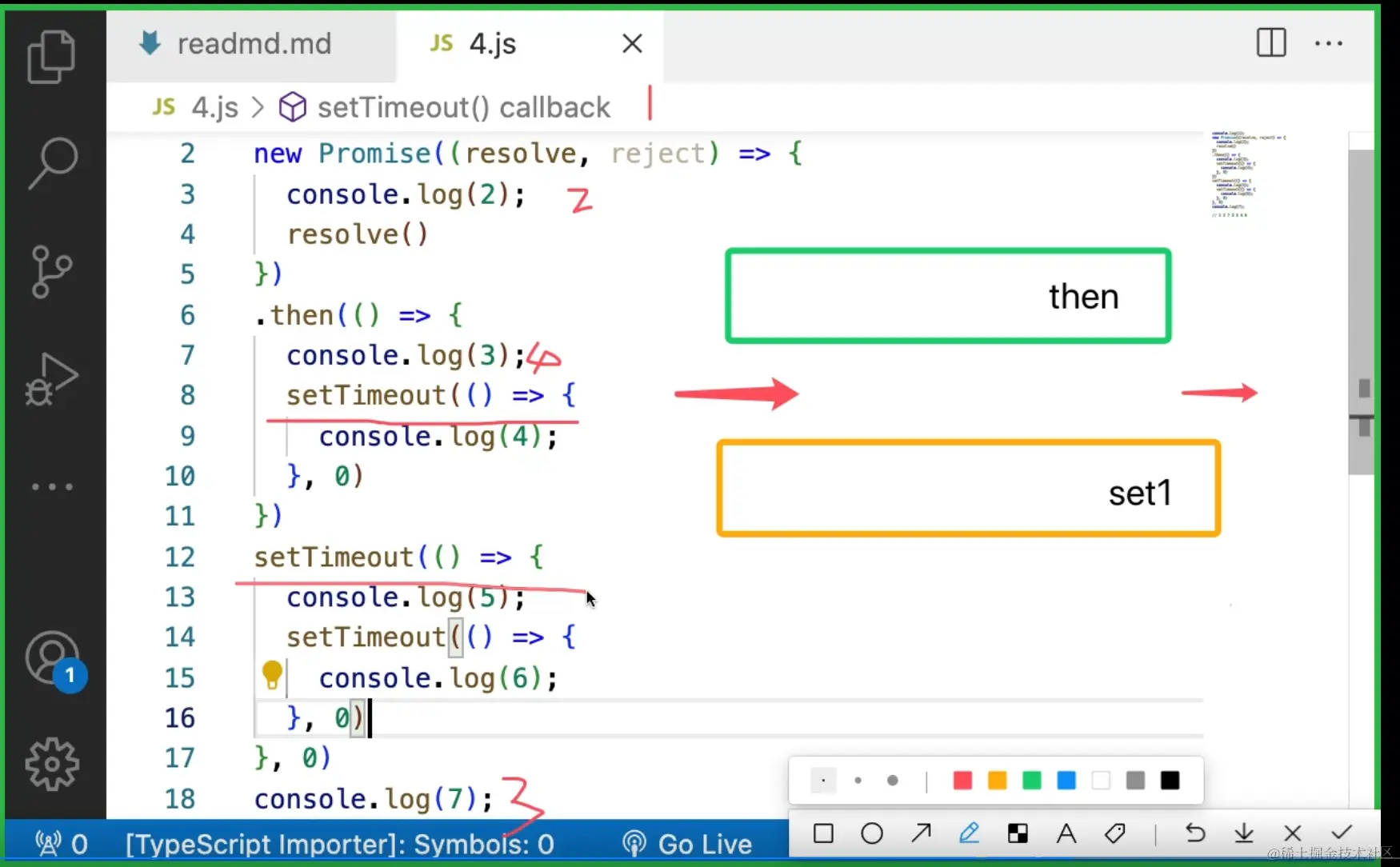The width and height of the screenshot is (1400, 867).
Task: Open the Run and Debug view
Action: (x=52, y=378)
